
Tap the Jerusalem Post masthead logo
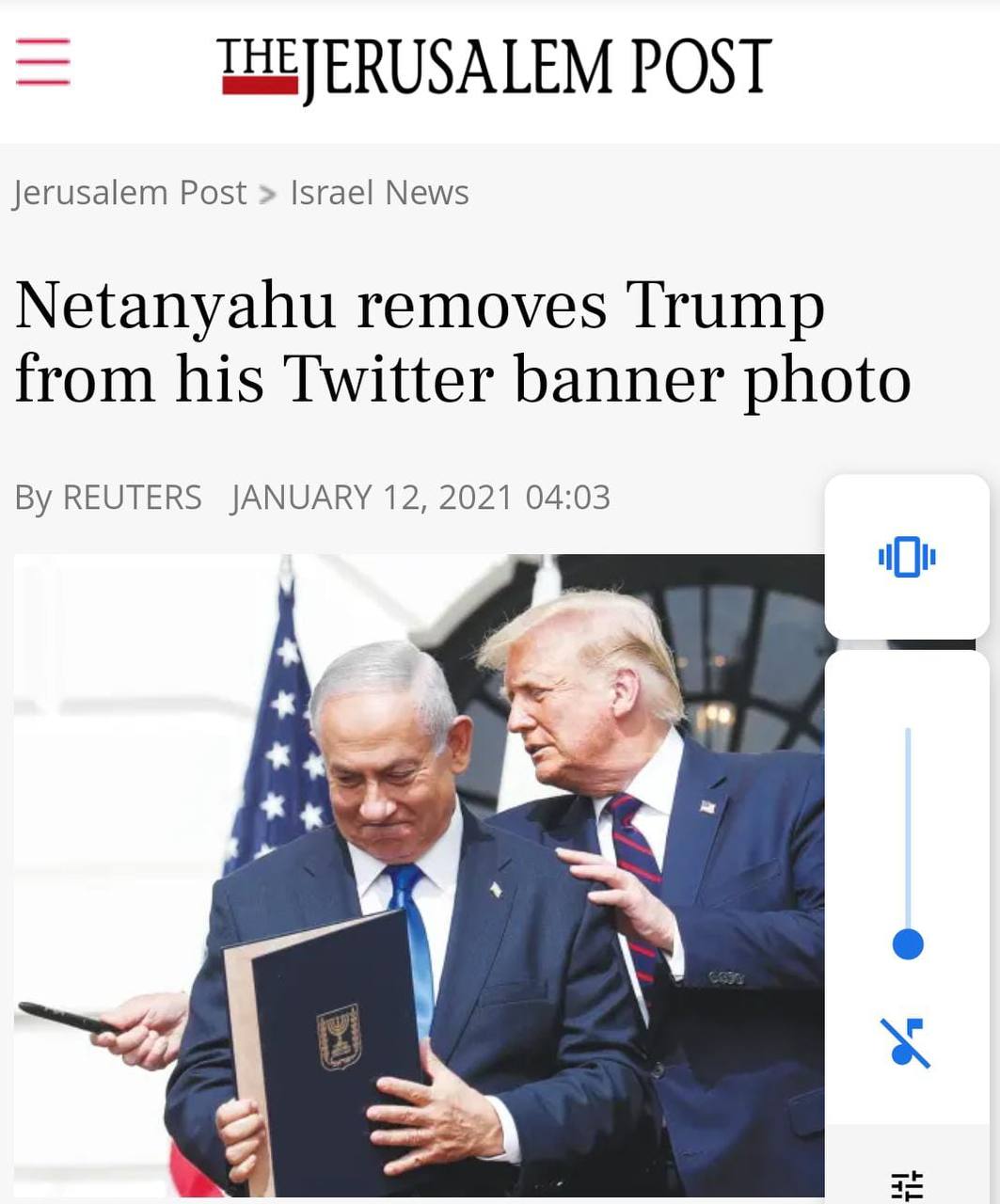pos(494,70)
